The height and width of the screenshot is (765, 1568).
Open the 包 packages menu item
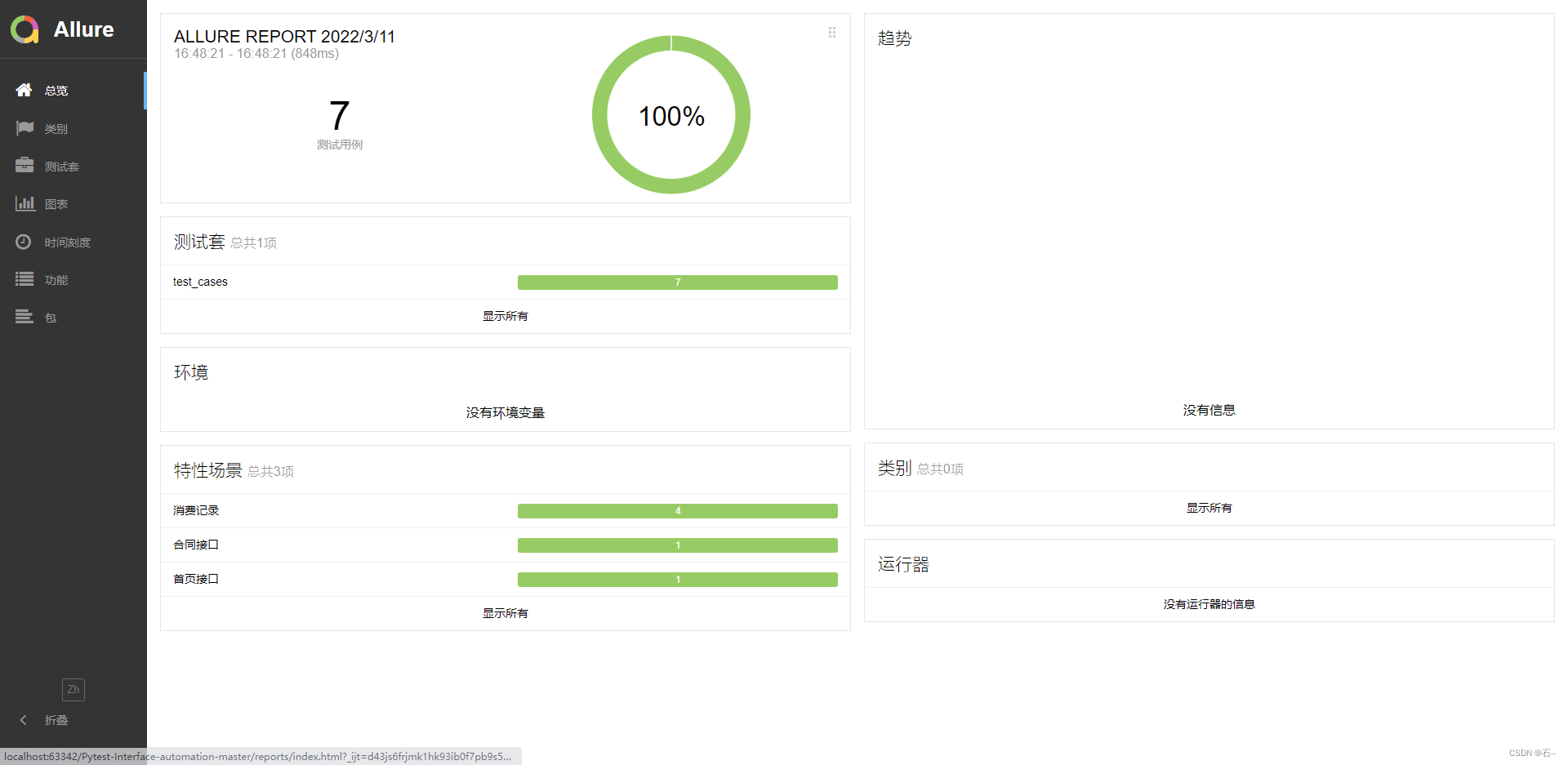click(x=73, y=317)
